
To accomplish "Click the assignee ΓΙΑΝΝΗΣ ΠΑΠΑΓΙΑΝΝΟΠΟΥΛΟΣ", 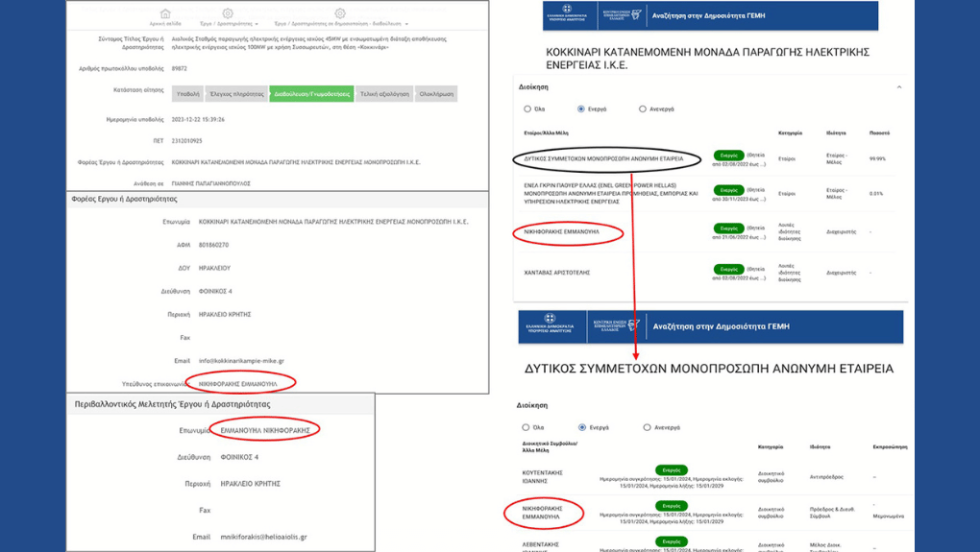I will [211, 184].
